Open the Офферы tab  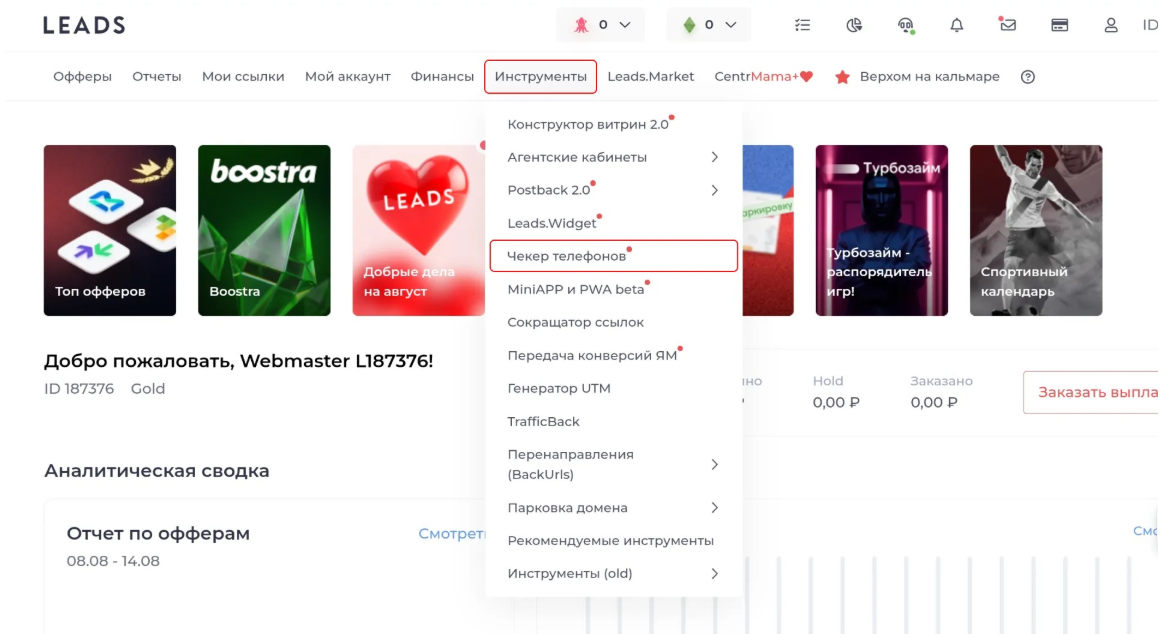[x=82, y=76]
